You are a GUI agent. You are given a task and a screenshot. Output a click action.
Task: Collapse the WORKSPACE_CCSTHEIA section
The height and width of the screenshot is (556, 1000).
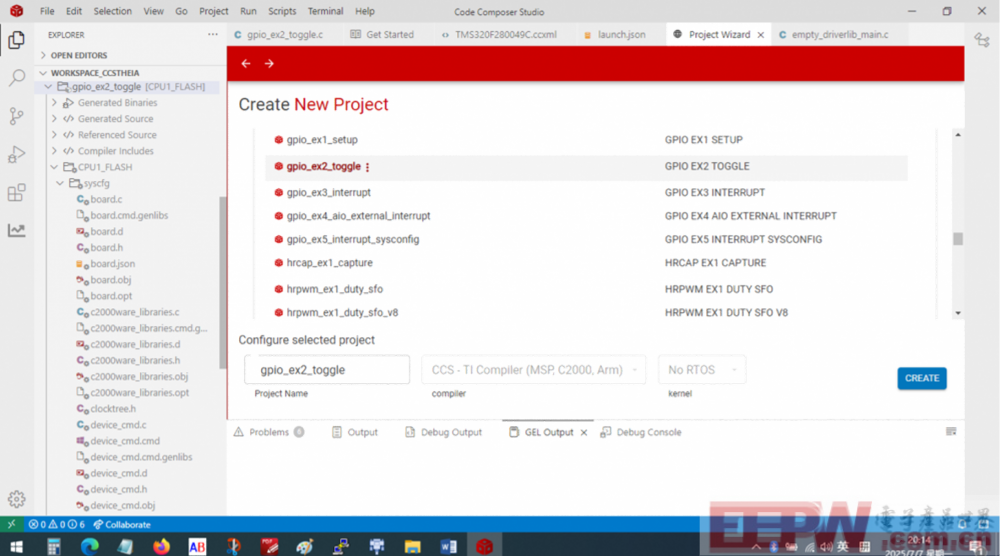pos(43,73)
